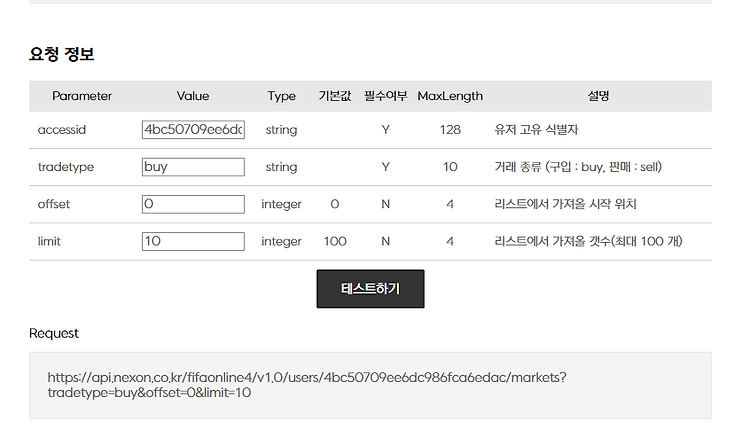Click the integer type in offset row
This screenshot has width=750, height=444.
(x=281, y=205)
